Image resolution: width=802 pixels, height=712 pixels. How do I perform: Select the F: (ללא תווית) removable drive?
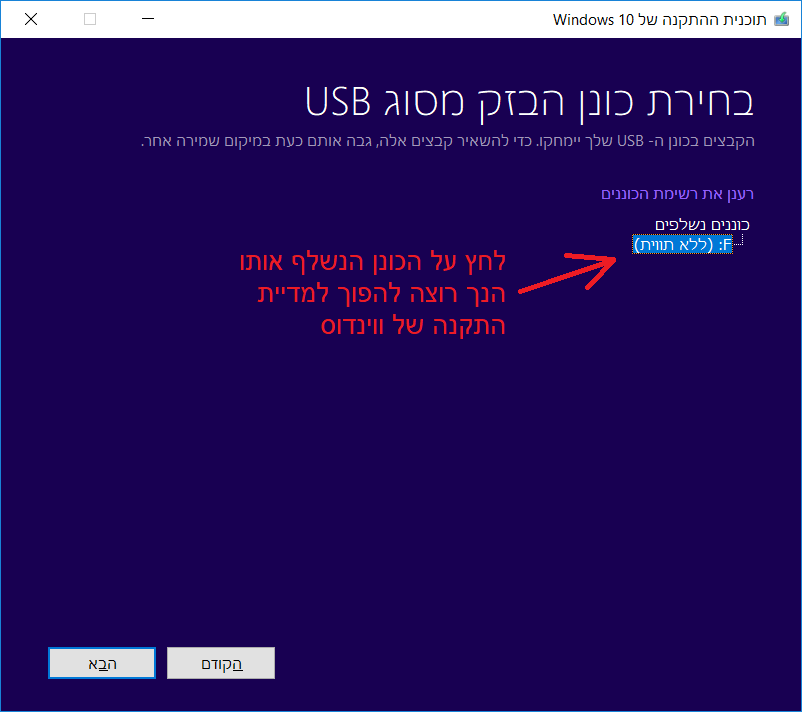pos(682,244)
